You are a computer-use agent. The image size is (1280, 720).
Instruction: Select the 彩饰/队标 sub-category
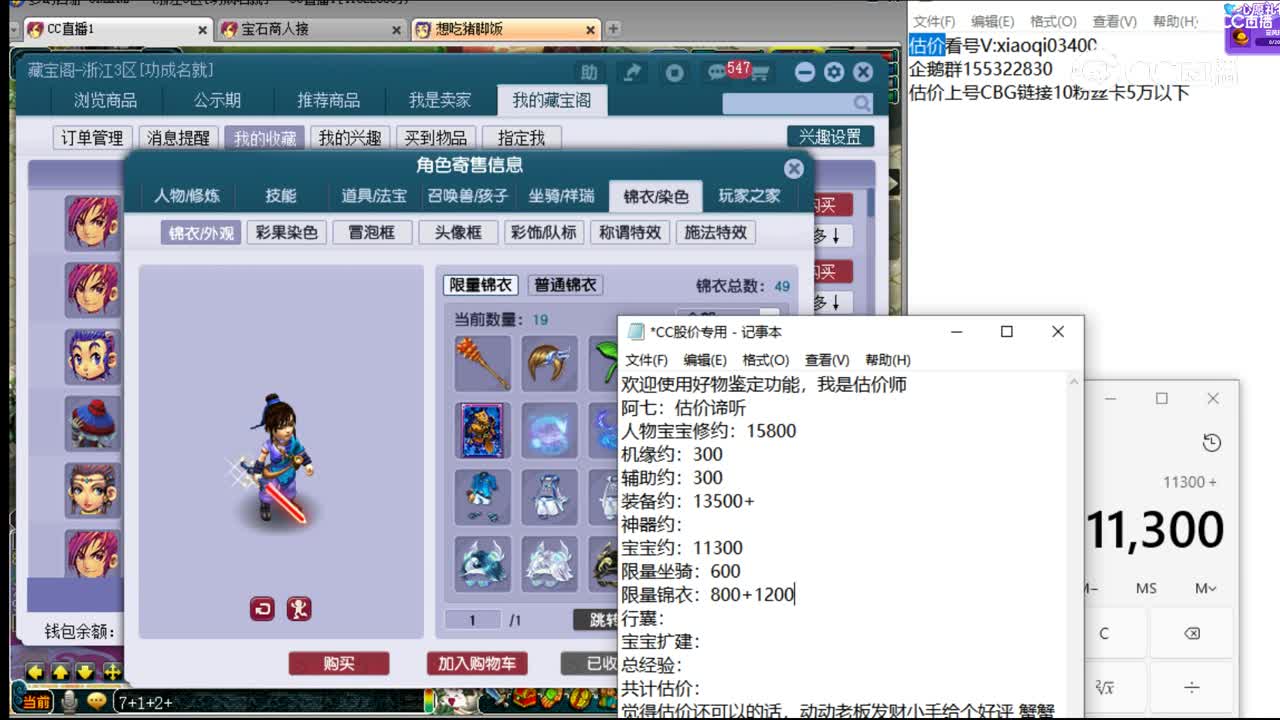544,232
